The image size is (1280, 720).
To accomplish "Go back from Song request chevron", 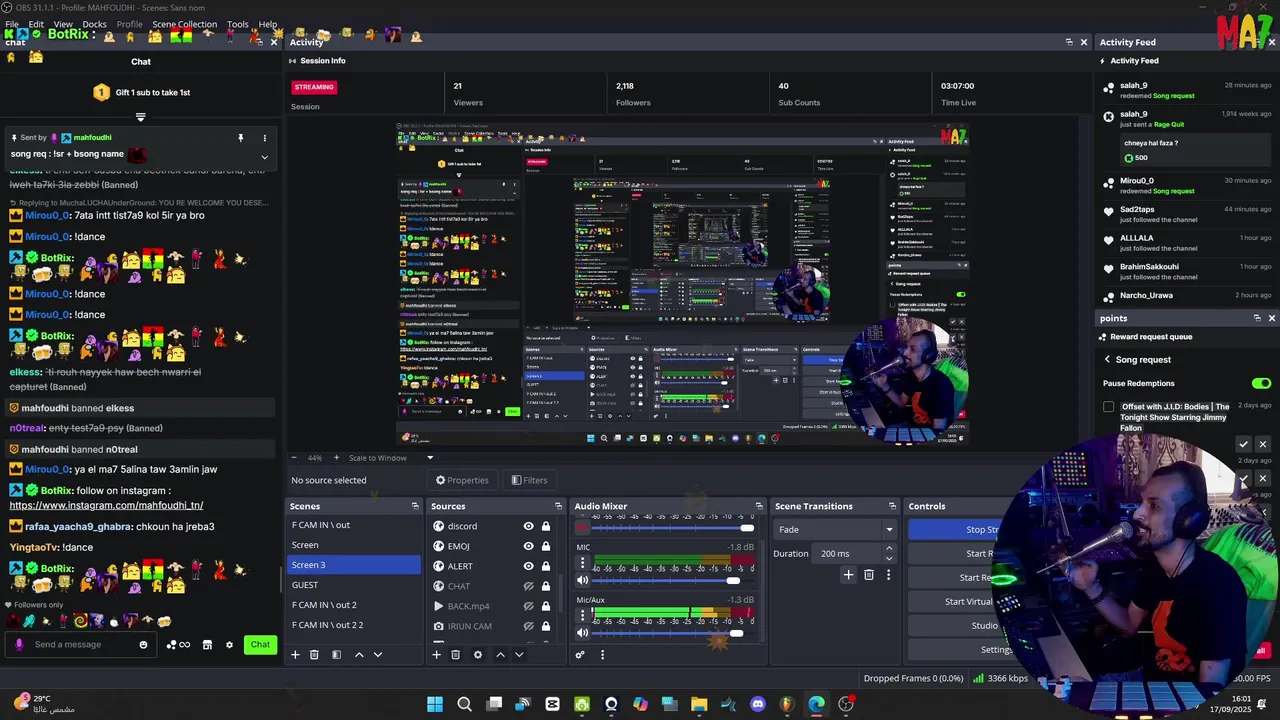I will click(1107, 360).
